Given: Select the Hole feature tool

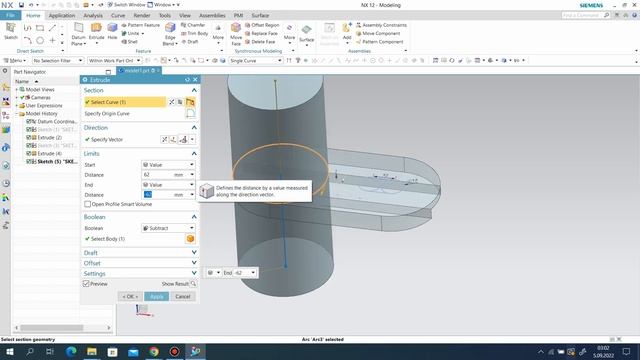Looking at the screenshot, I should point(112,32).
